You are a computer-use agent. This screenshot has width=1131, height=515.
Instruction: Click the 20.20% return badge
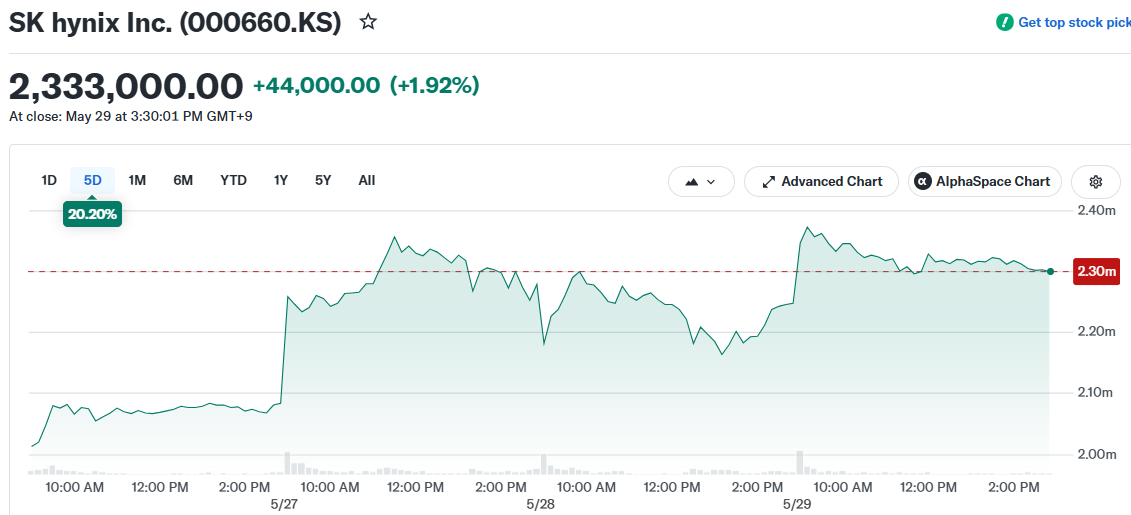[x=92, y=214]
